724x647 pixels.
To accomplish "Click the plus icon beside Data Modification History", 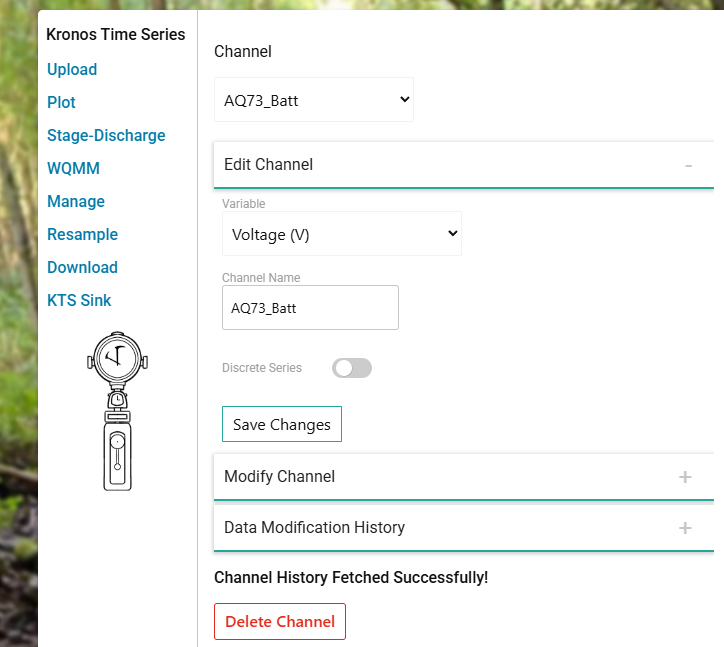I will point(685,528).
